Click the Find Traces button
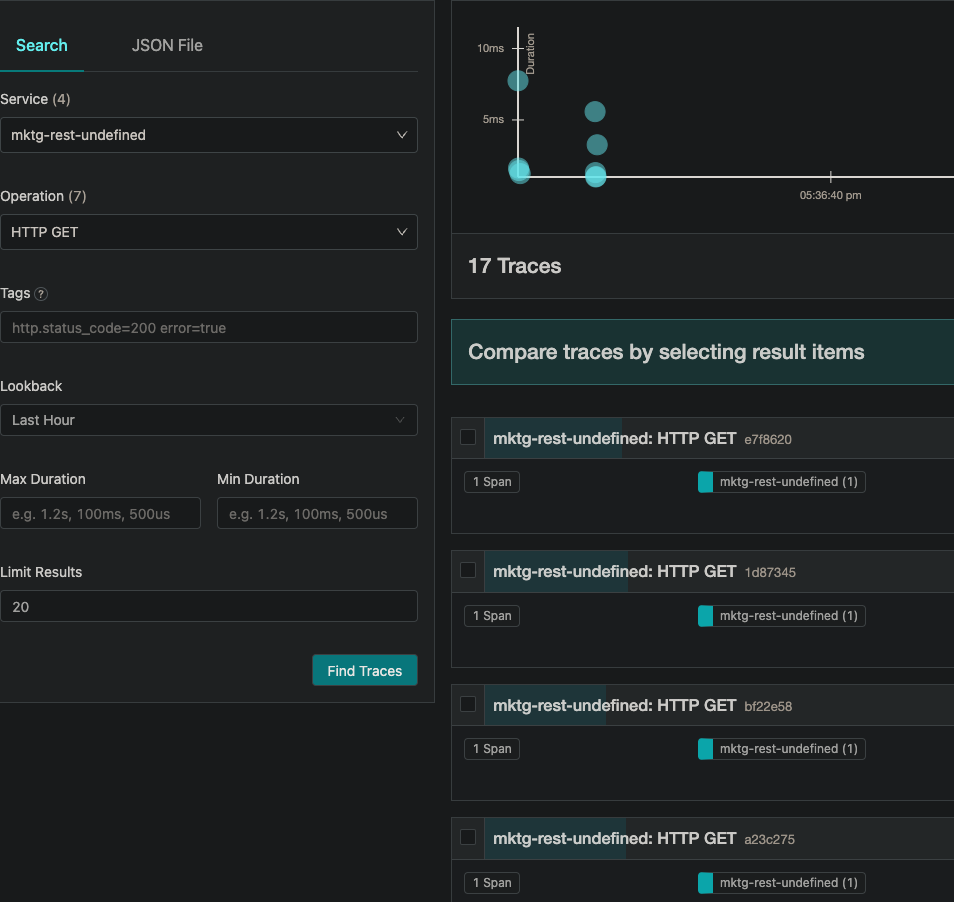This screenshot has width=954, height=902. tap(364, 670)
